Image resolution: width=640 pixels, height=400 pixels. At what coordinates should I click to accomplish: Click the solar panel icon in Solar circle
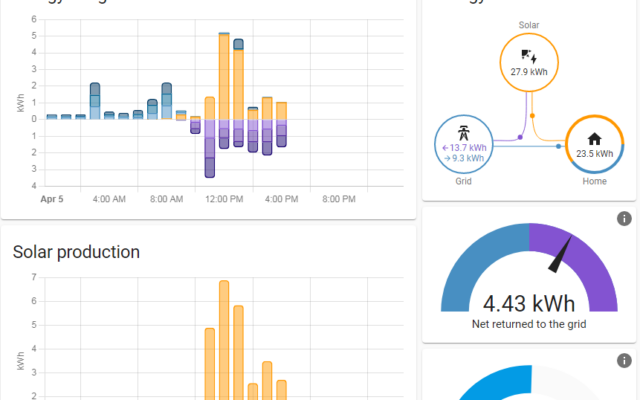coord(529,56)
